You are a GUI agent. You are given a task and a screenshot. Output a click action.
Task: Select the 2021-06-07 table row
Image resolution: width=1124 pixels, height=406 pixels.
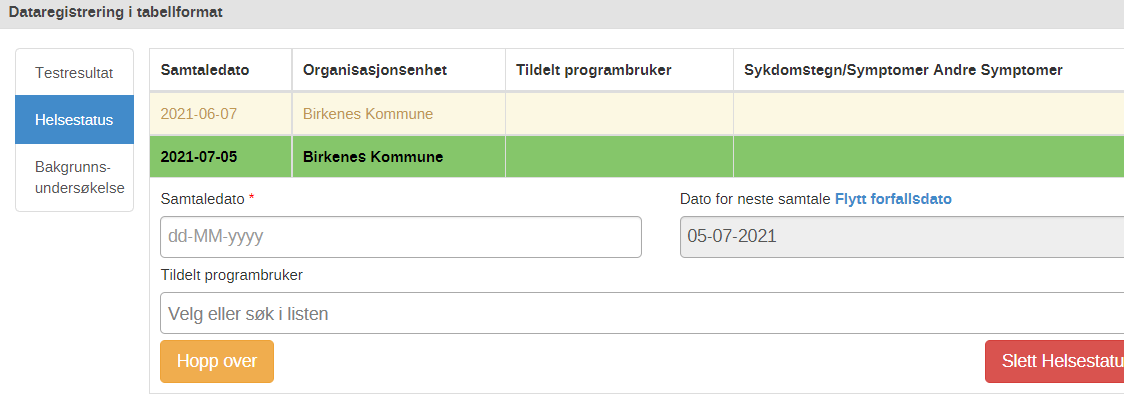click(x=637, y=114)
